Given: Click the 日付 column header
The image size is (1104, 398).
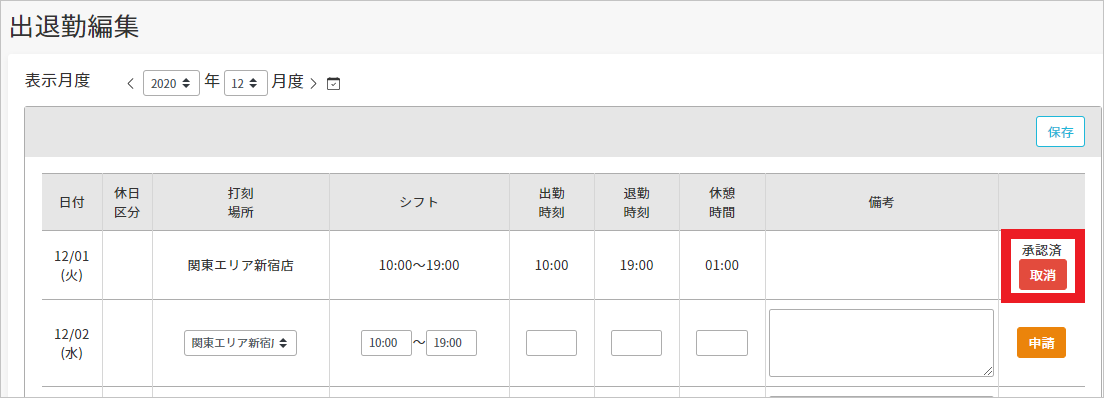Looking at the screenshot, I should click(x=72, y=202).
